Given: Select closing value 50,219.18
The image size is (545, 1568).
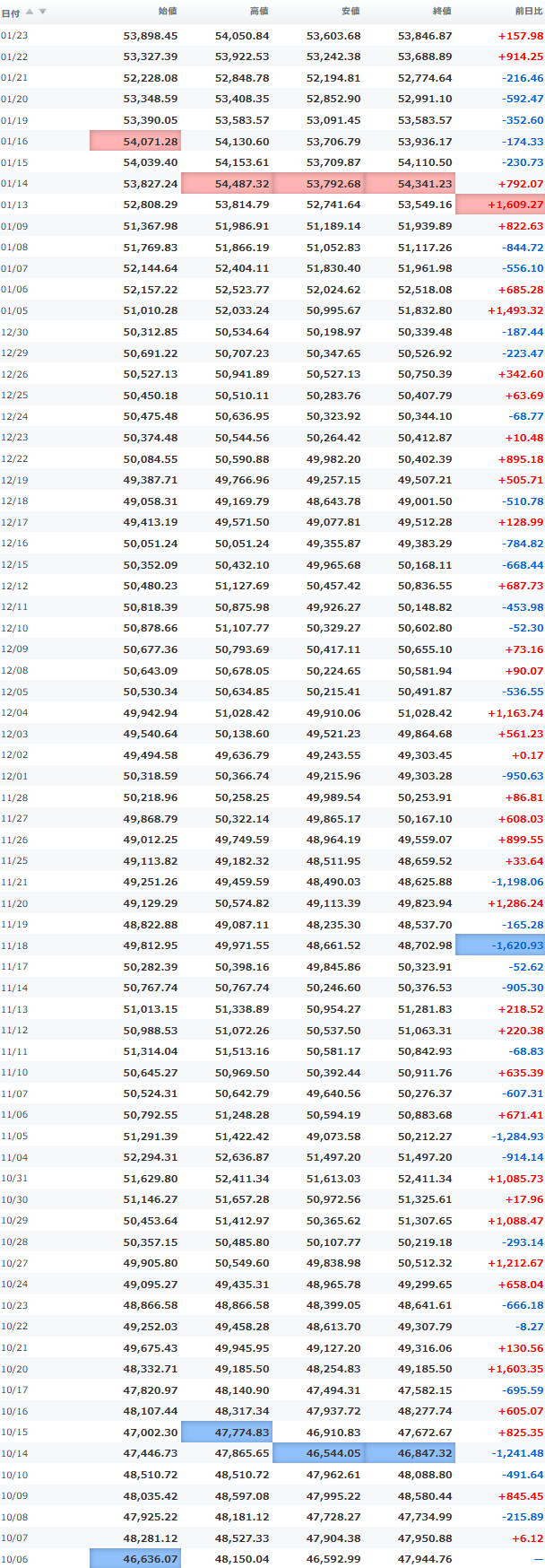Looking at the screenshot, I should coord(425,1242).
